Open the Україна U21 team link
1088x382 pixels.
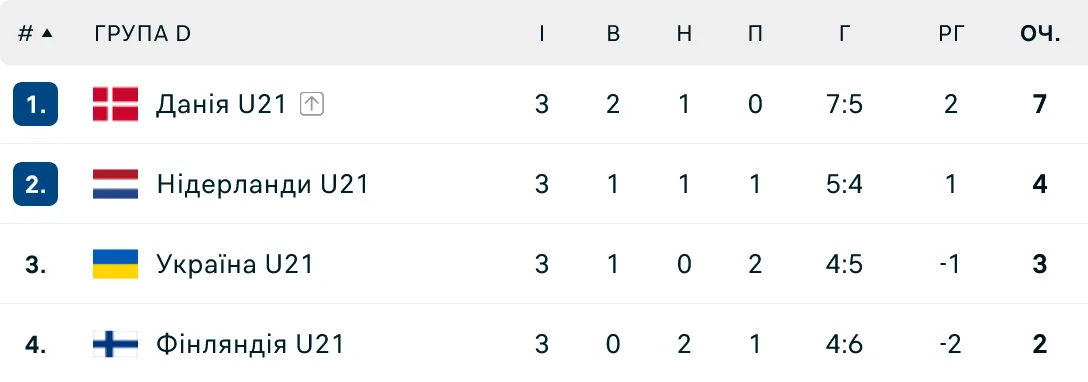pyautogui.click(x=235, y=264)
